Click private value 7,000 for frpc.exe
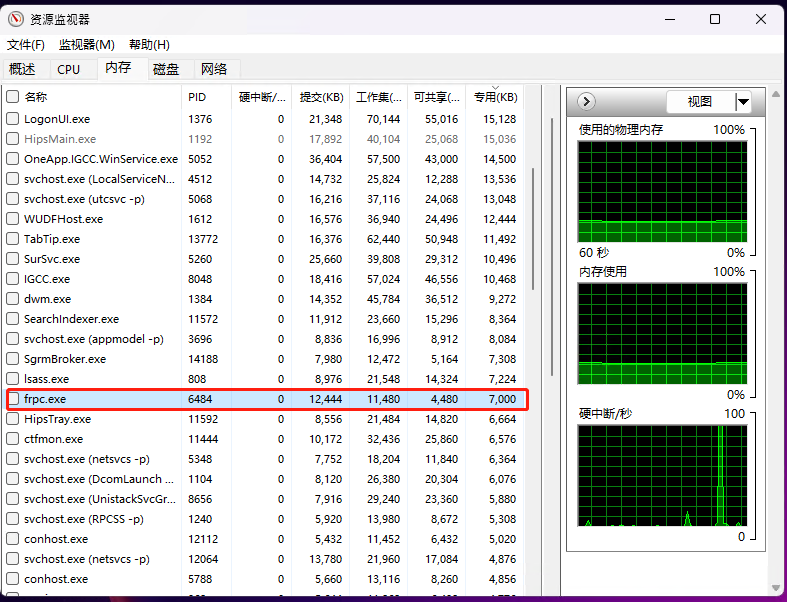Image resolution: width=787 pixels, height=602 pixels. [502, 399]
